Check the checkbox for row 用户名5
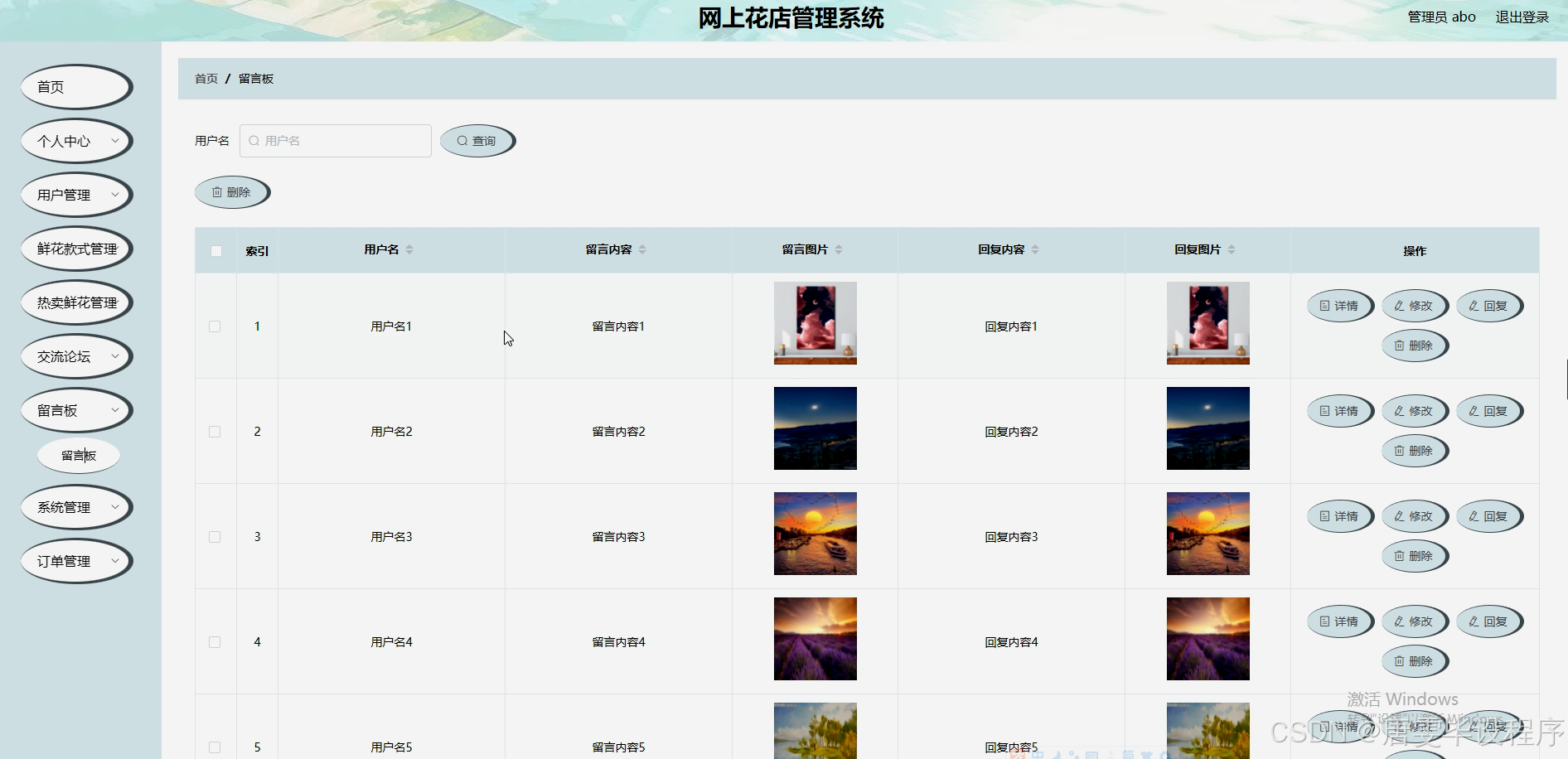1568x759 pixels. point(215,747)
